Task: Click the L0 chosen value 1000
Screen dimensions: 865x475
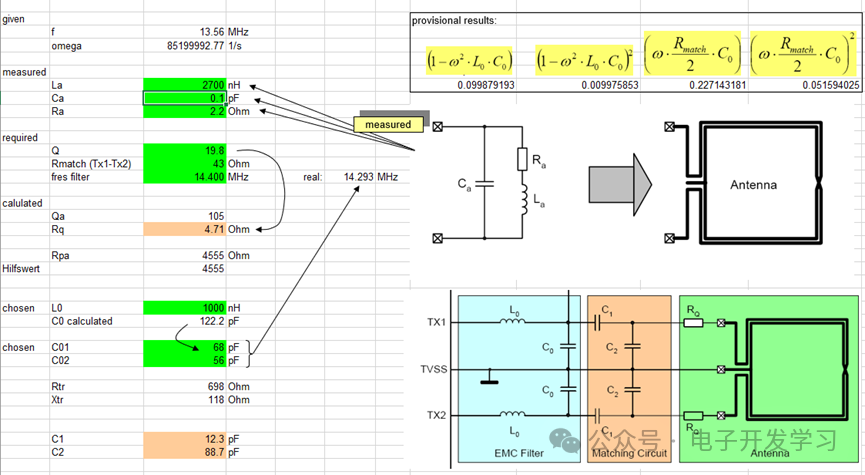Action: (185, 307)
